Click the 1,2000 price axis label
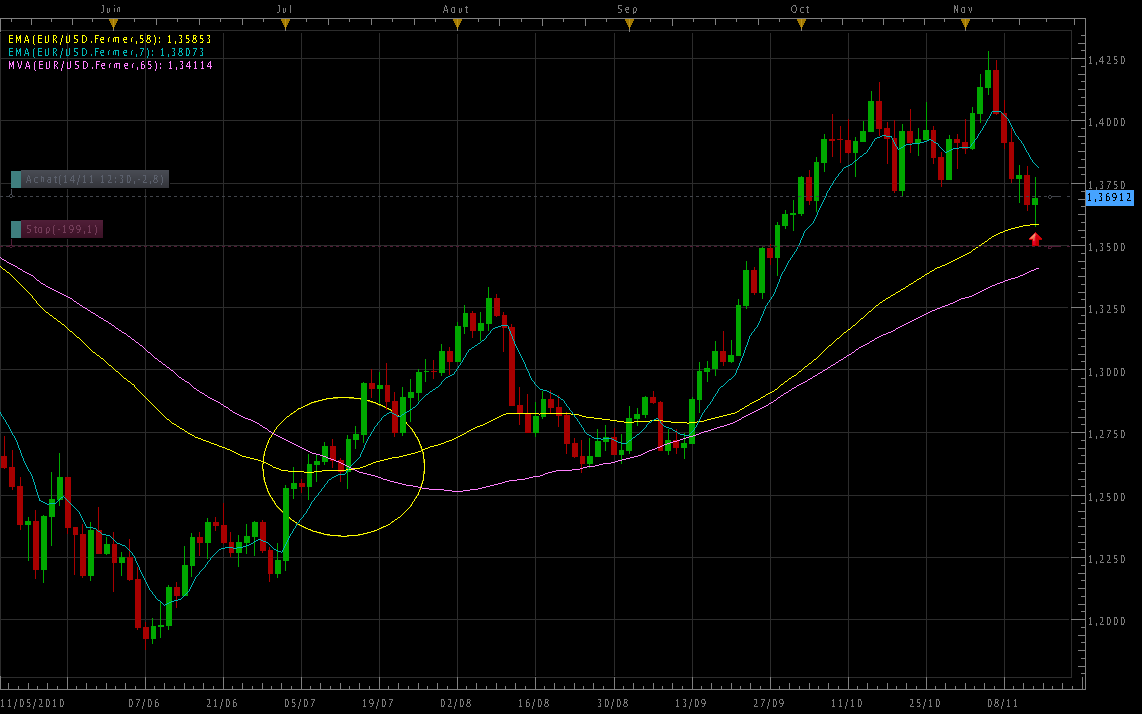1142x714 pixels. [x=1107, y=621]
